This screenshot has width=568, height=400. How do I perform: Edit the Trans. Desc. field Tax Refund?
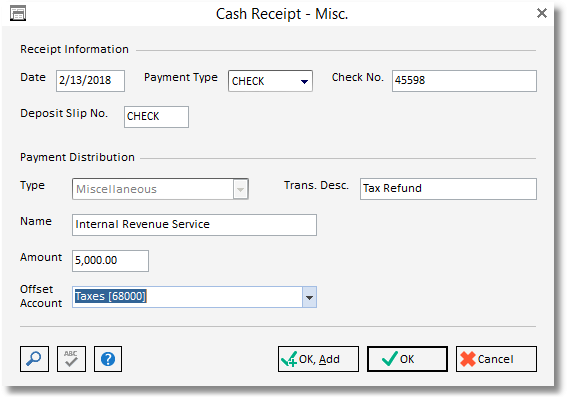[448, 189]
